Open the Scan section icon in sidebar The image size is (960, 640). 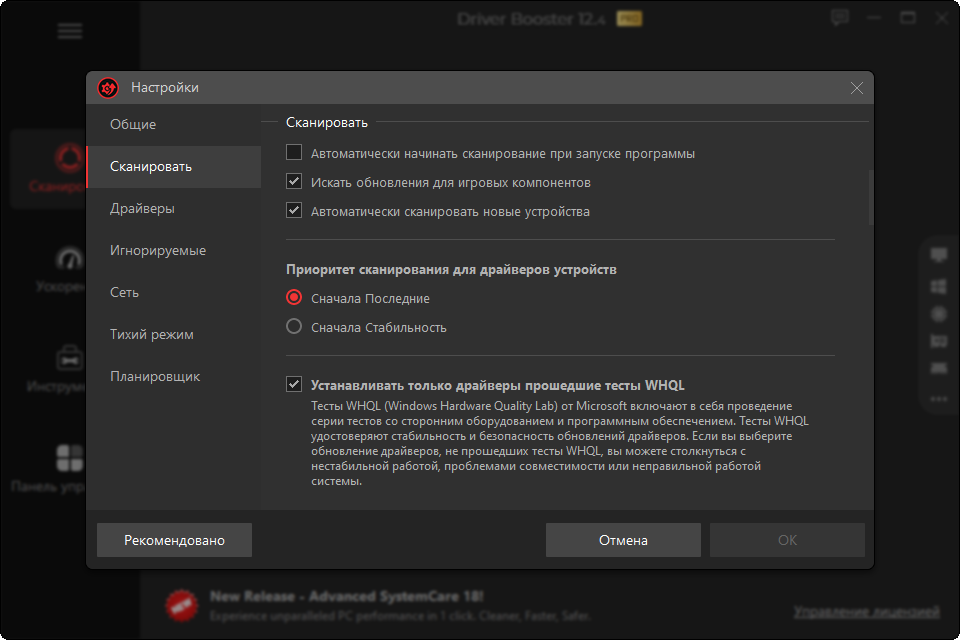point(68,158)
